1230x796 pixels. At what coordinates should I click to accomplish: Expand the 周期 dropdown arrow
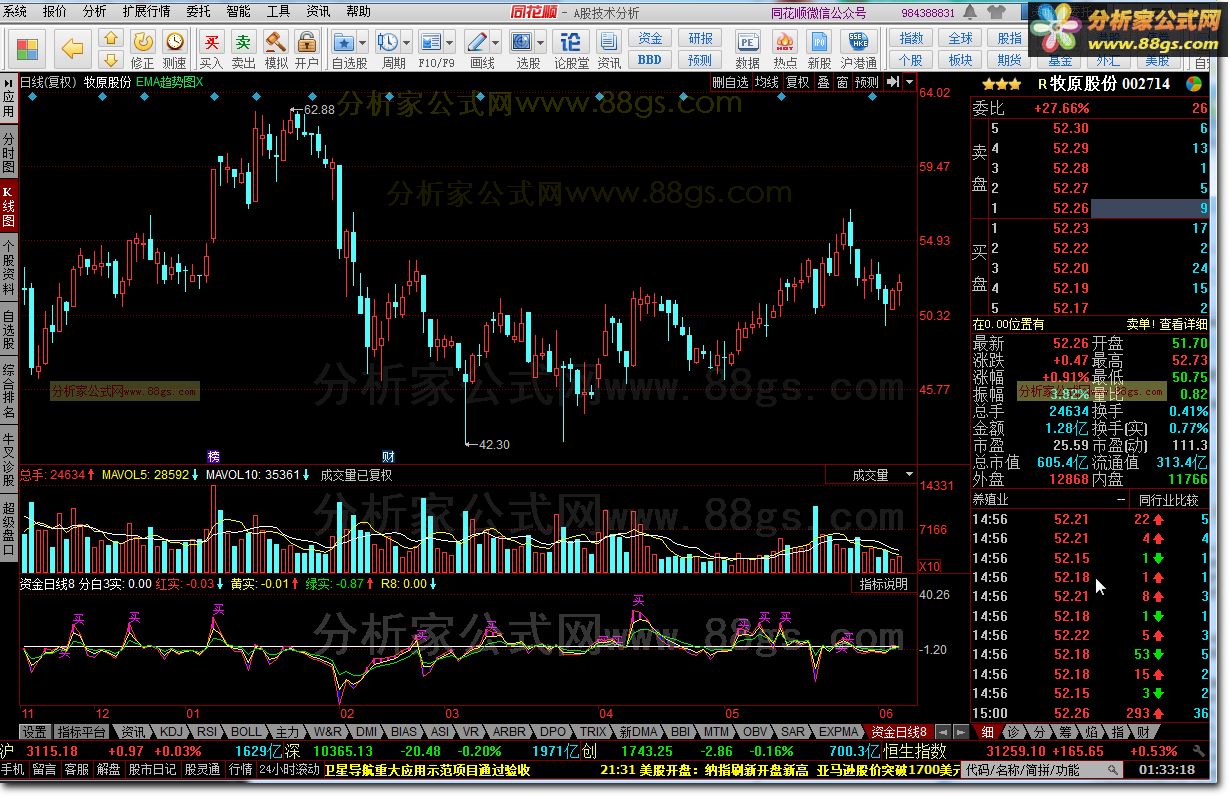tap(407, 43)
